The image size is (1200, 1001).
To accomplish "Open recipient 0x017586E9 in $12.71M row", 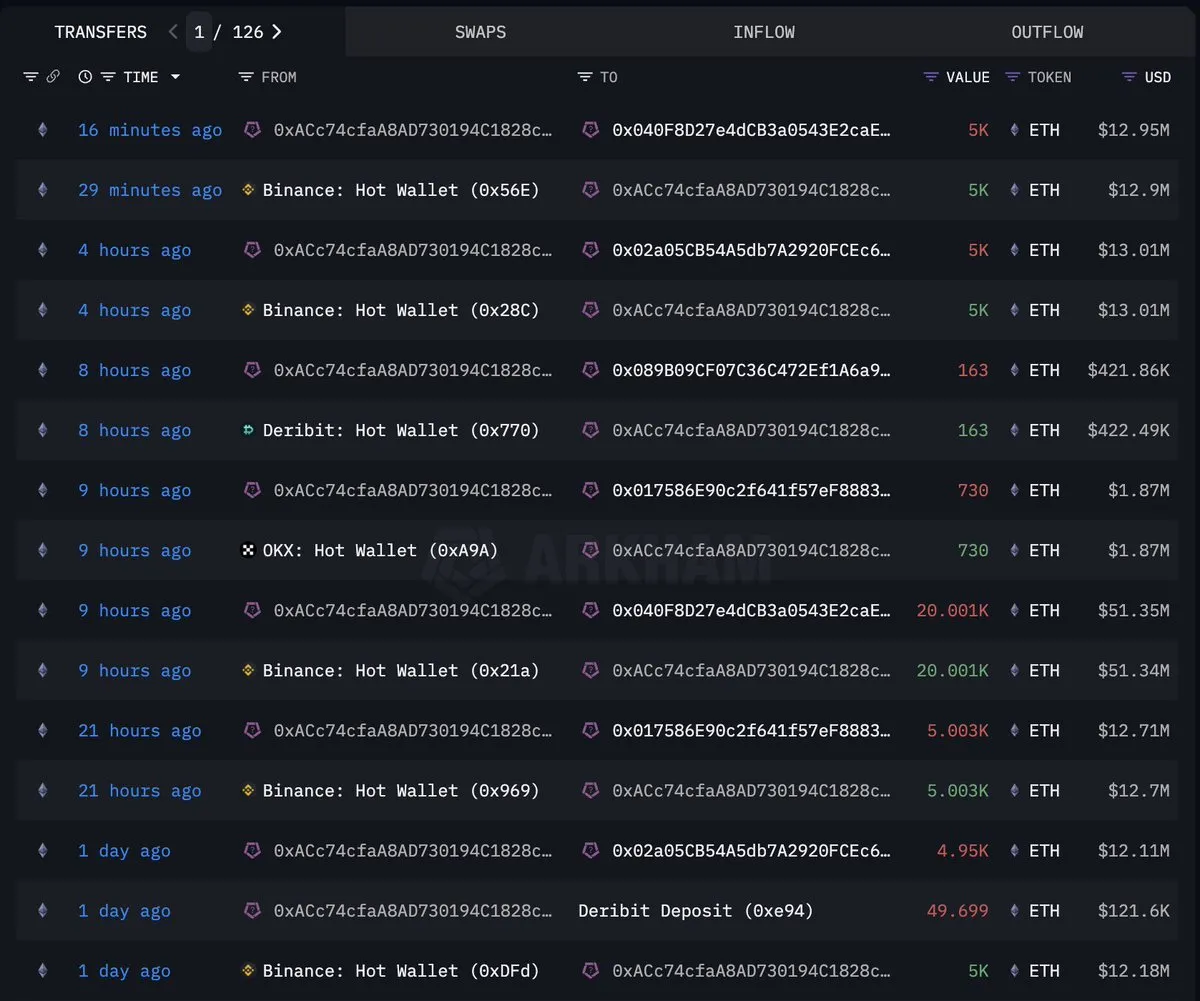I will (751, 730).
